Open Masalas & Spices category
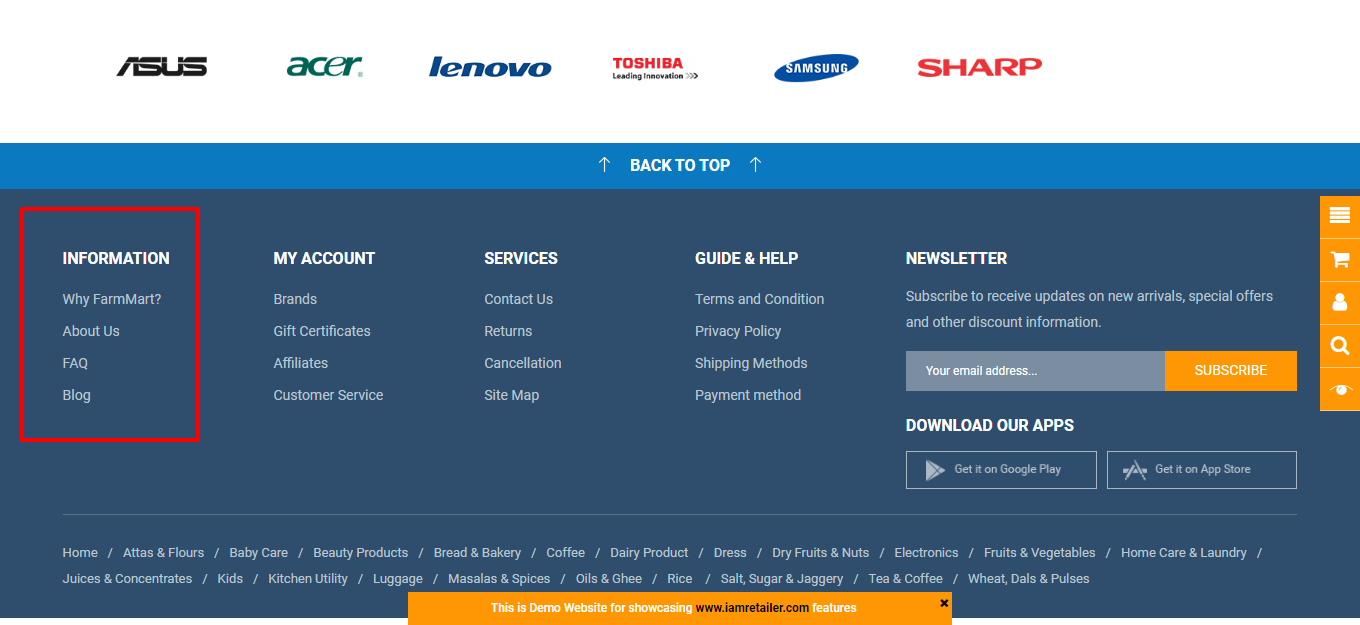Image resolution: width=1360 pixels, height=625 pixels. 499,579
